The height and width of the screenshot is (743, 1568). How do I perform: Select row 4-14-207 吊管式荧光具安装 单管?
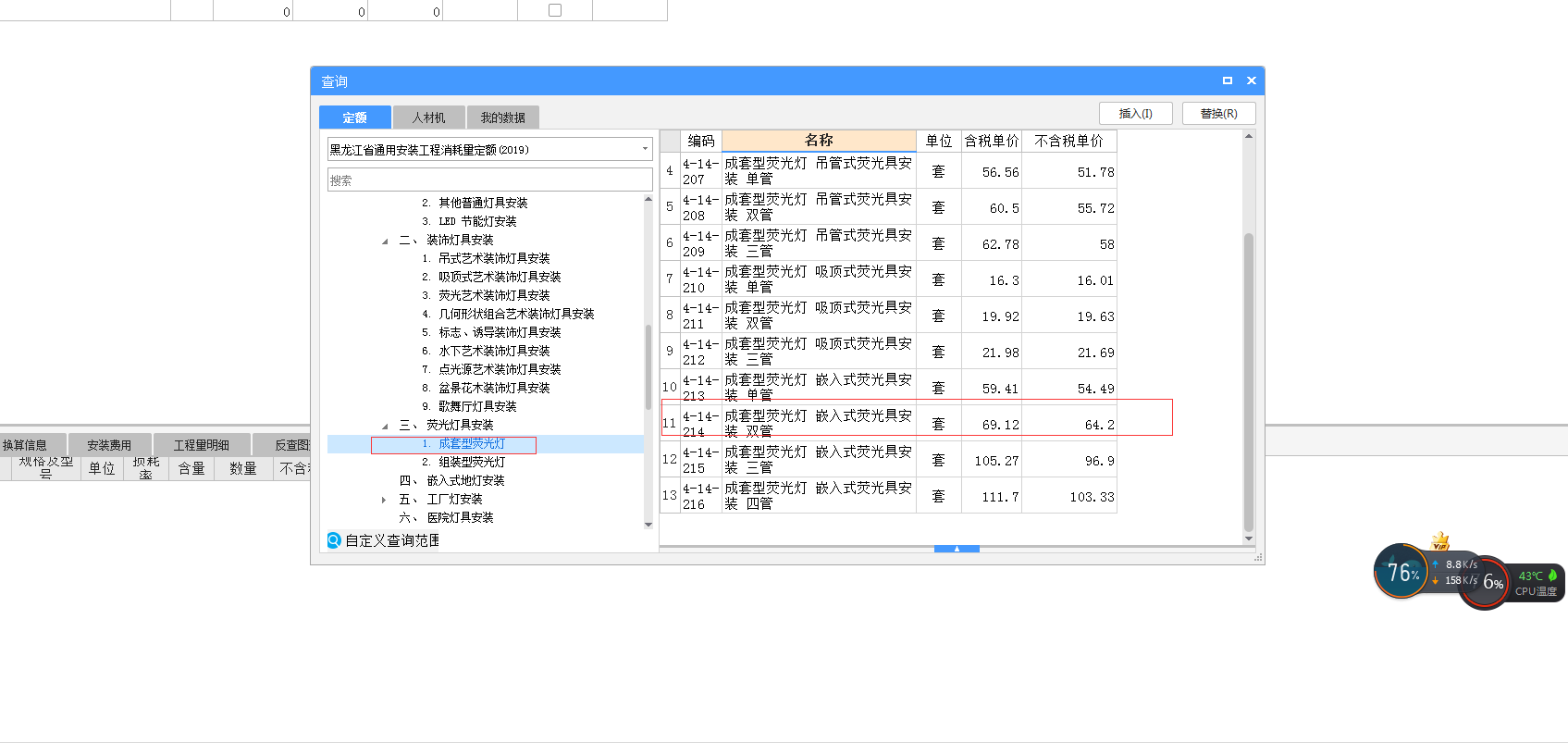coord(889,171)
